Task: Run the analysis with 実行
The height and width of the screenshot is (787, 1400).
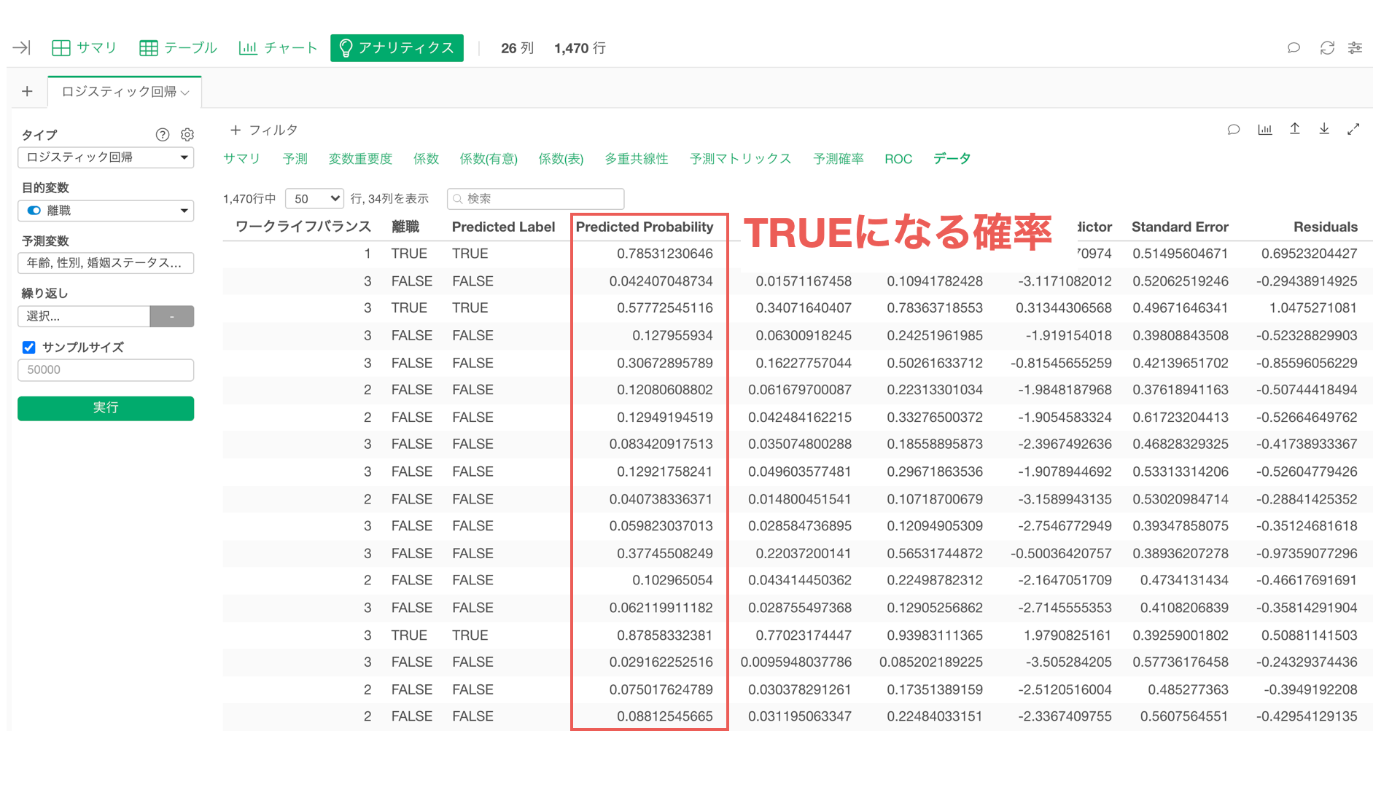Action: (x=106, y=408)
